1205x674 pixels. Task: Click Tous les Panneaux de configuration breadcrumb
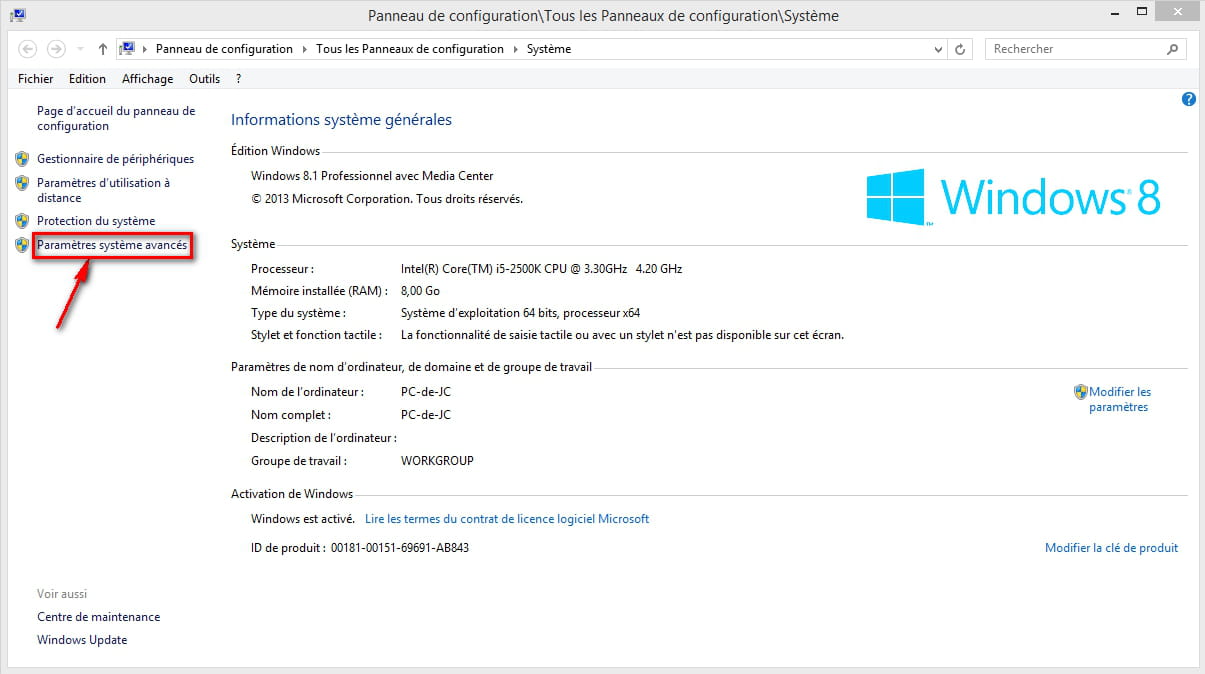pyautogui.click(x=410, y=49)
